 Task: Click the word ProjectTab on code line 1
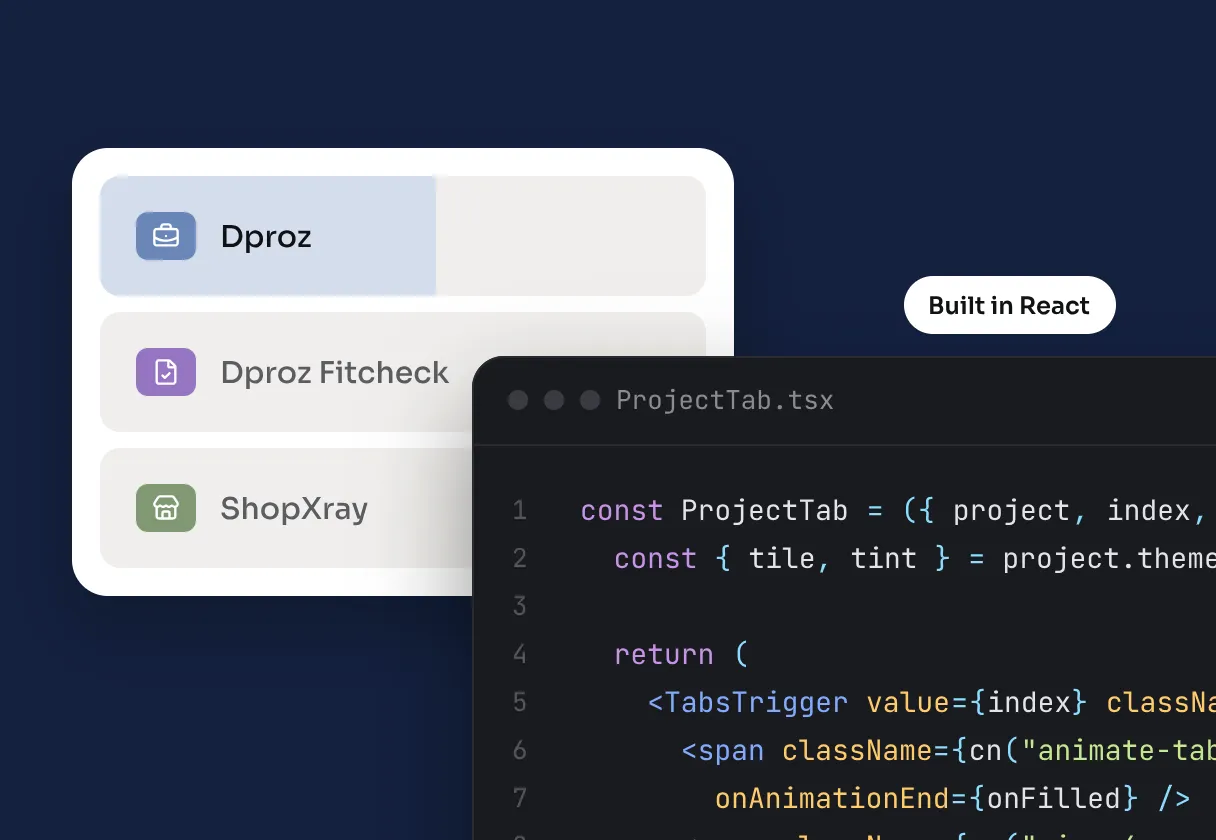tap(765, 511)
